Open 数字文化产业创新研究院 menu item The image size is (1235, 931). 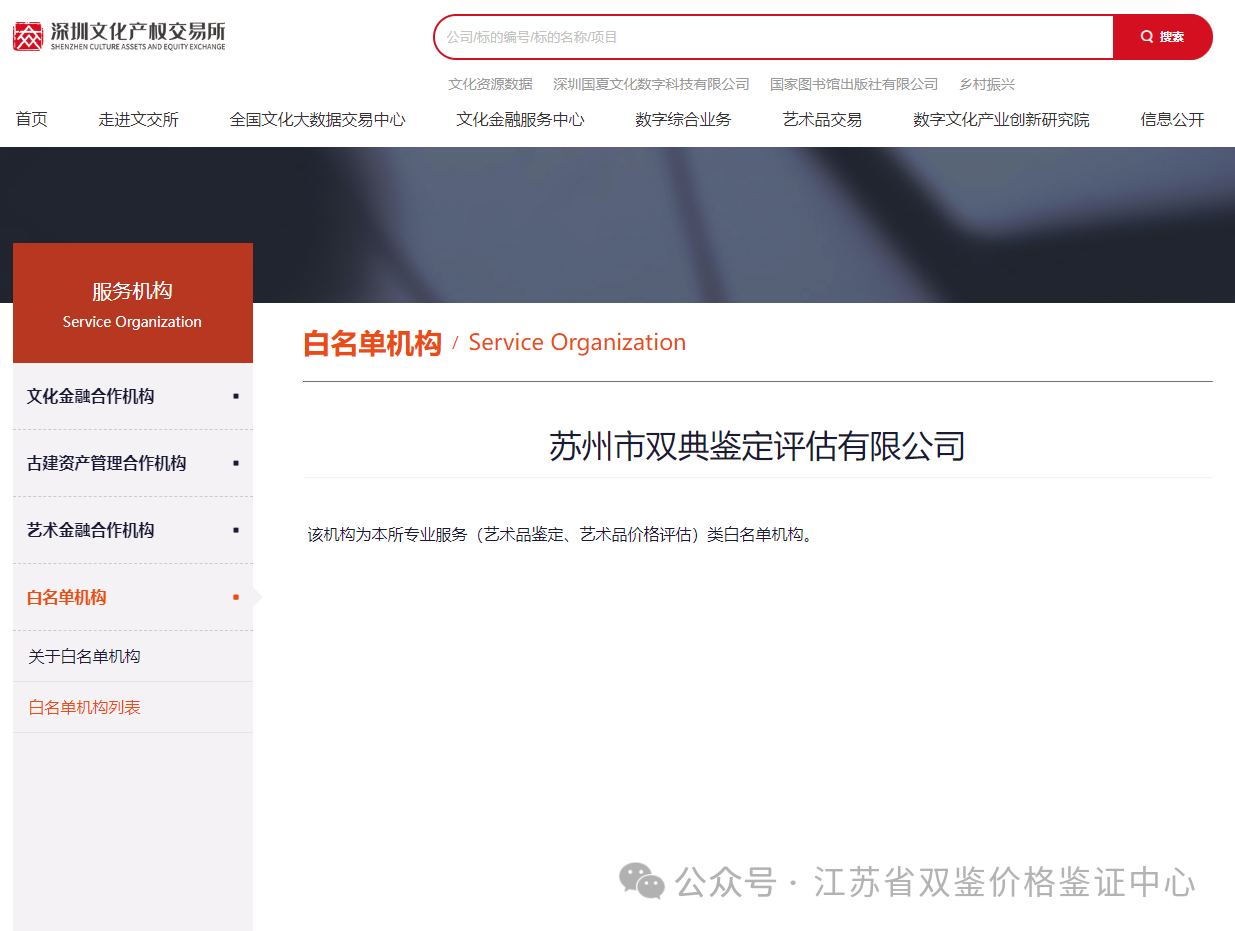coord(1001,120)
